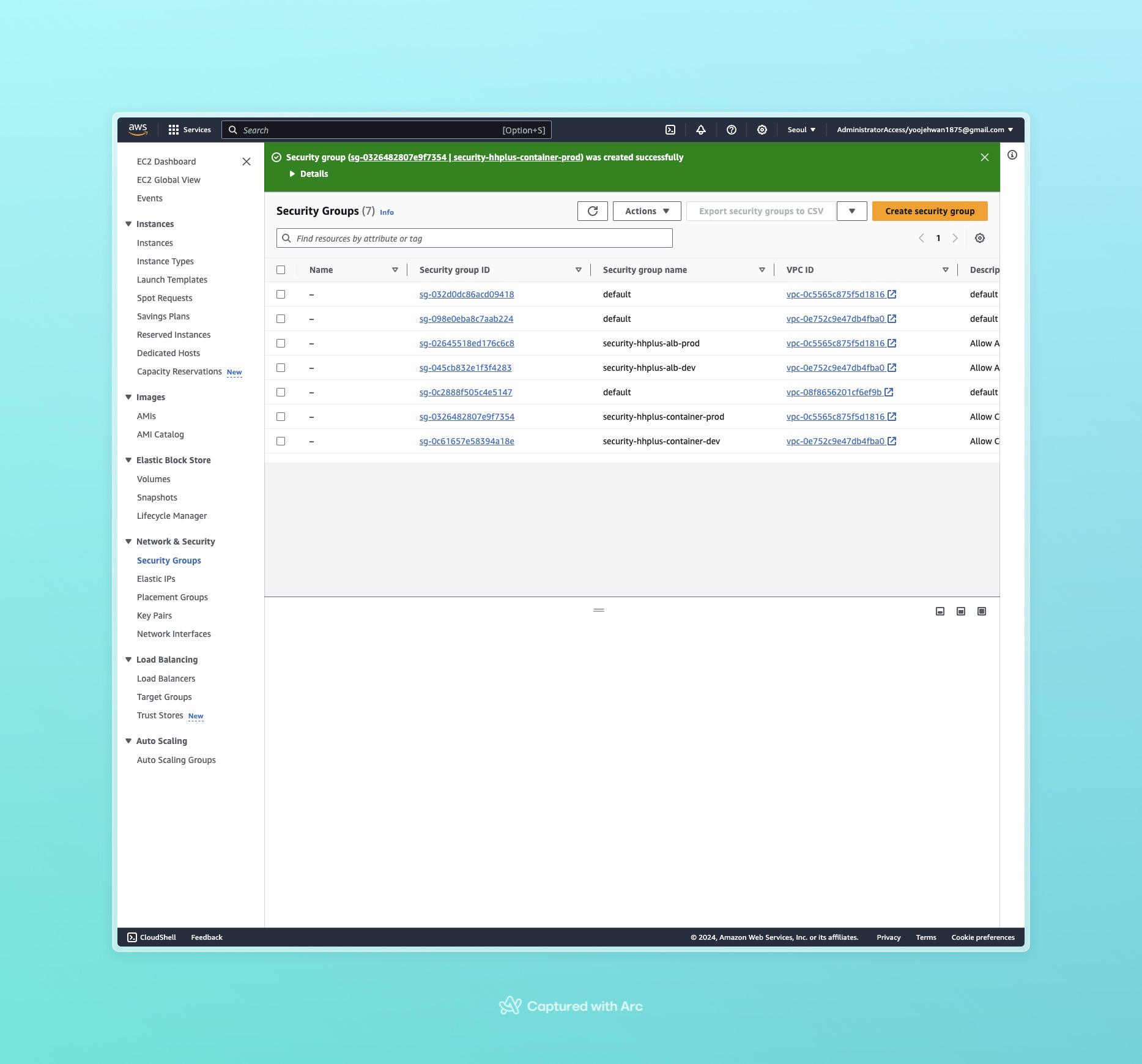1142x1064 pixels.
Task: Collapse the Instances sidebar section
Action: pyautogui.click(x=128, y=224)
